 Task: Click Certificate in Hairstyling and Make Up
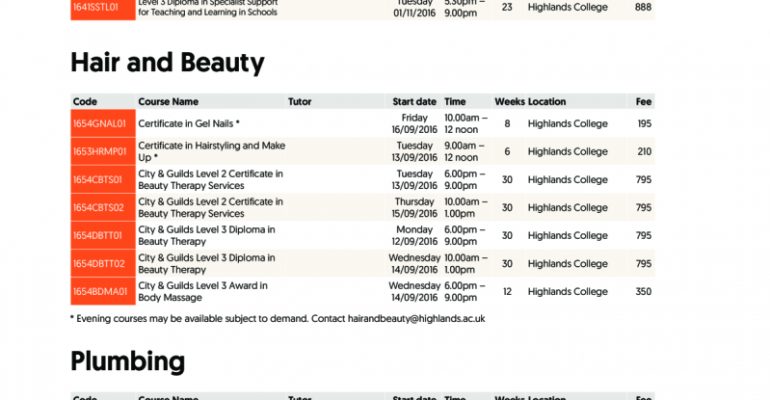tap(212, 152)
